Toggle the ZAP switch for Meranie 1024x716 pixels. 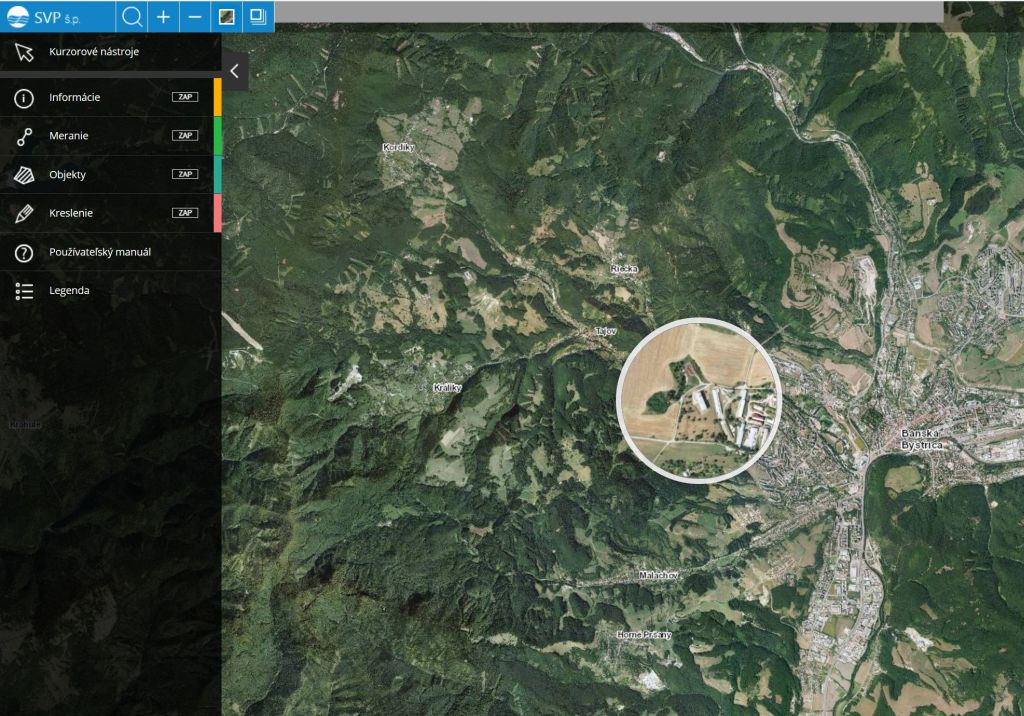coord(185,135)
